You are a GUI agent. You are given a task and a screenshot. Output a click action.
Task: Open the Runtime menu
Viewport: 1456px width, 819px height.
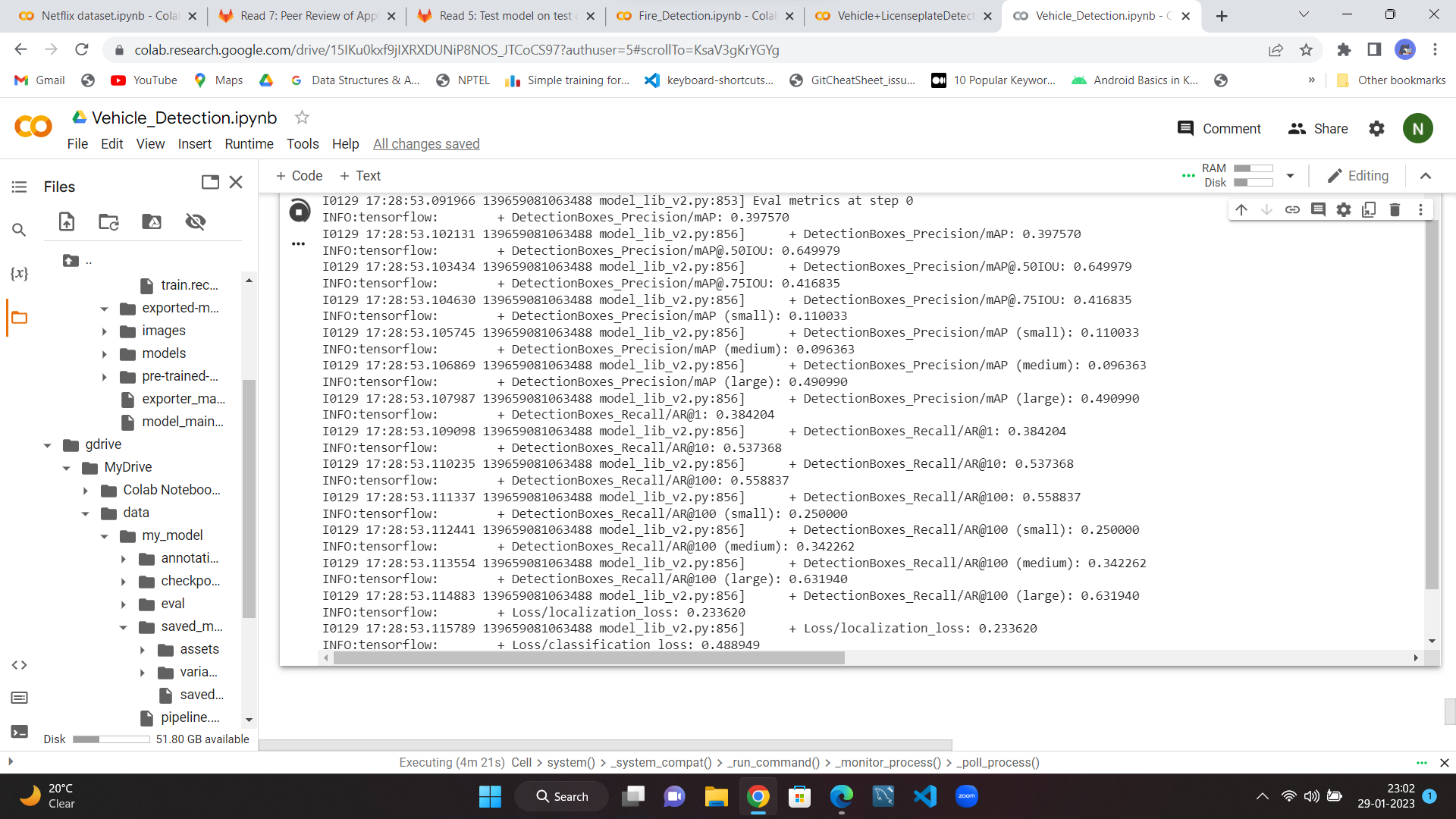[x=249, y=144]
